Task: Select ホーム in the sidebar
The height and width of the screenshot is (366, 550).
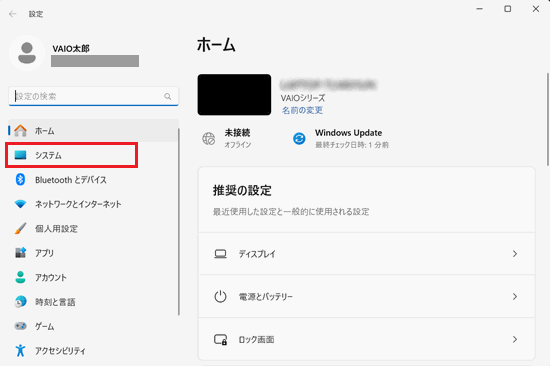Action: click(93, 131)
